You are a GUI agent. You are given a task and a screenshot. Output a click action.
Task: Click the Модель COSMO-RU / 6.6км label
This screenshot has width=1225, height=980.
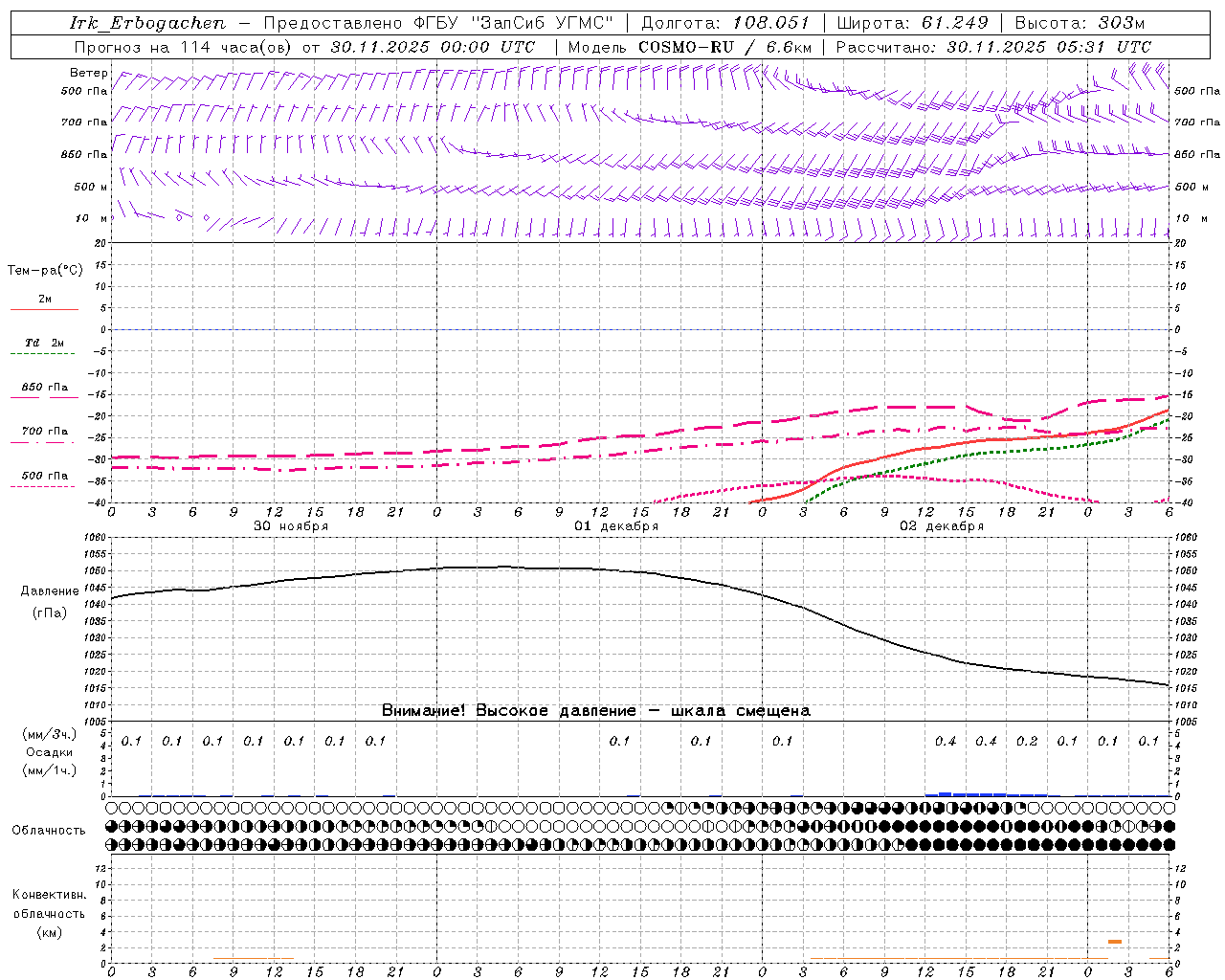(690, 47)
